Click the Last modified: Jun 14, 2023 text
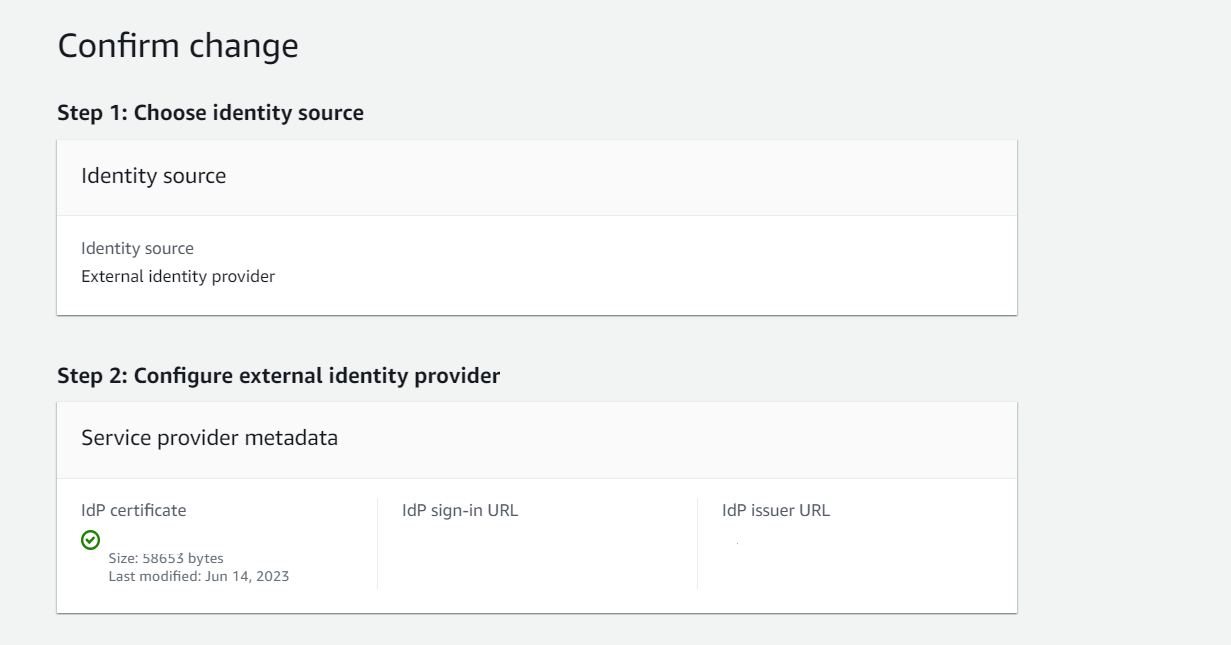The image size is (1231, 645). 198,576
